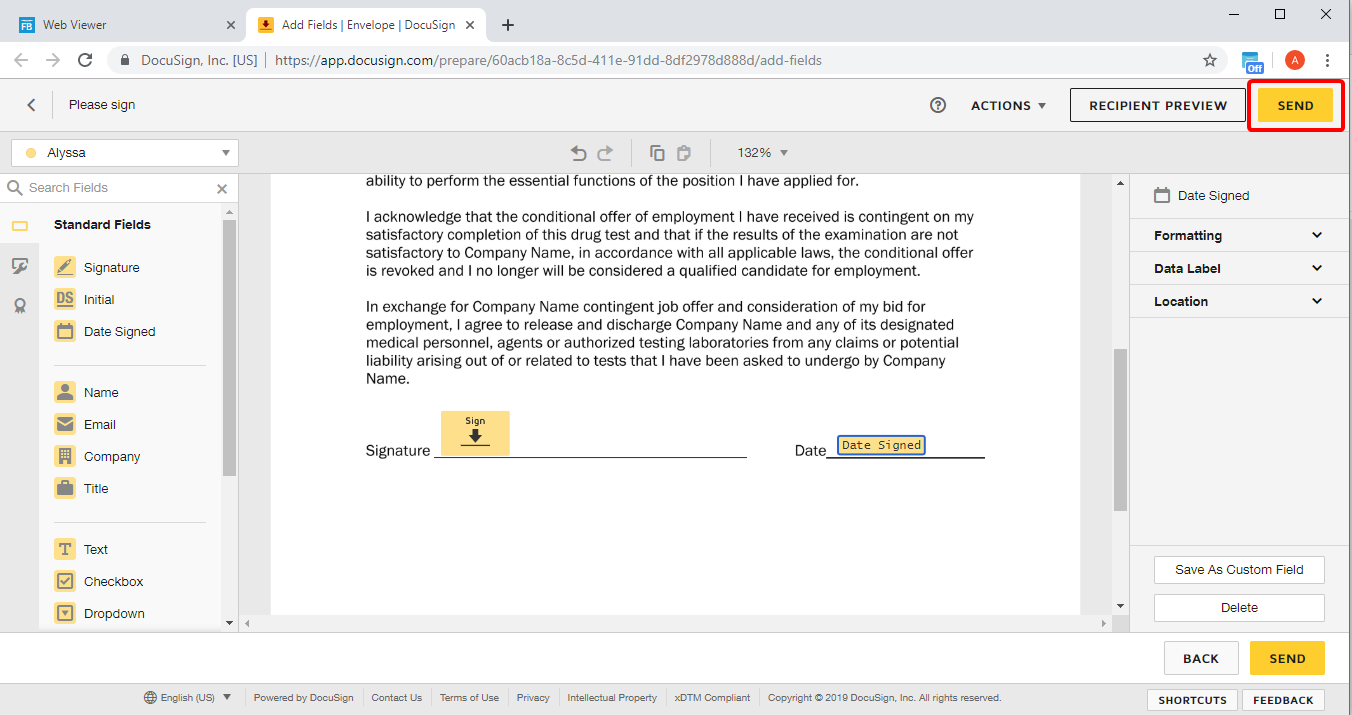Click the undo arrow icon
The height and width of the screenshot is (715, 1352).
pyautogui.click(x=578, y=153)
